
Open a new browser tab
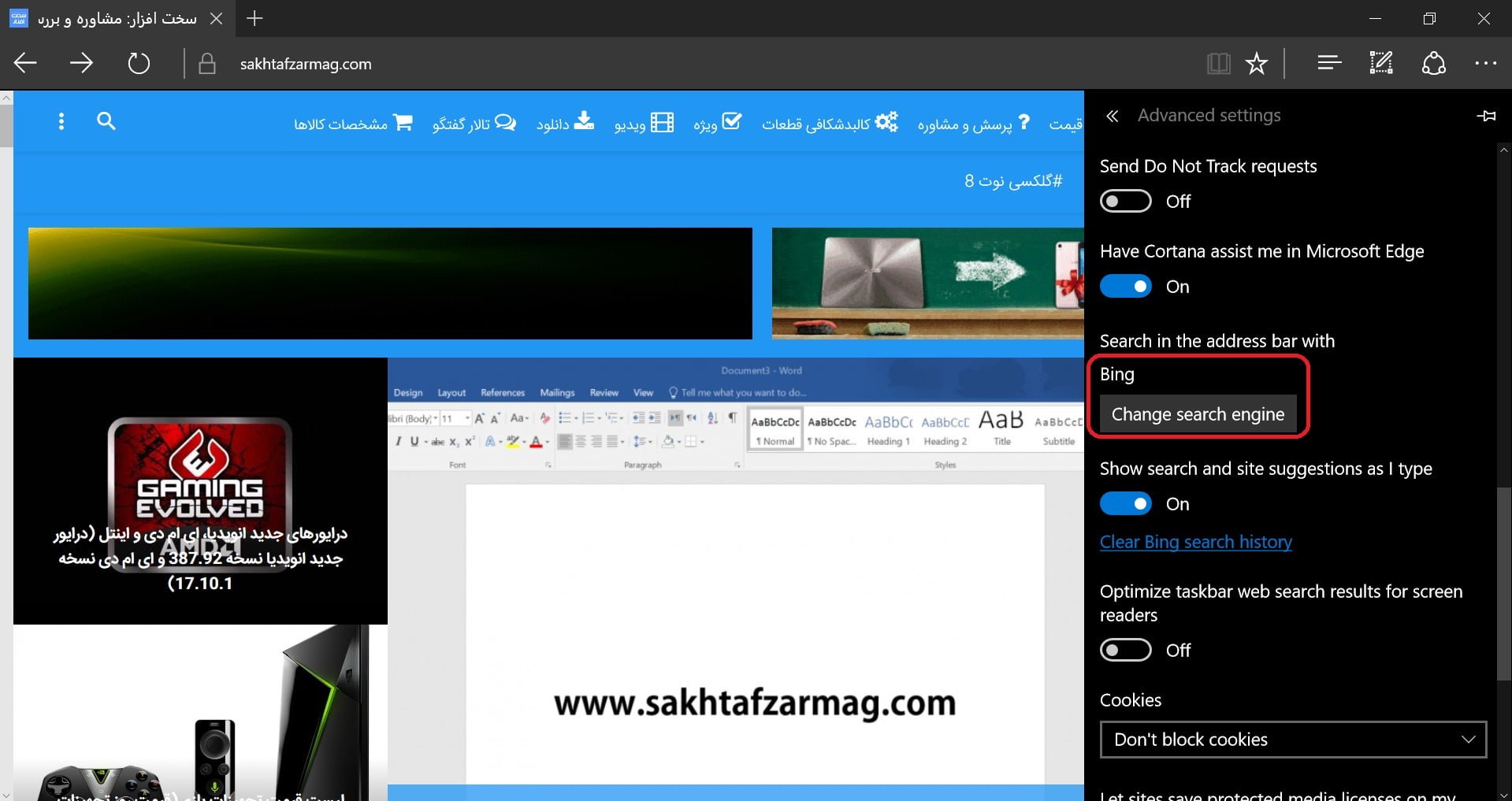point(254,18)
